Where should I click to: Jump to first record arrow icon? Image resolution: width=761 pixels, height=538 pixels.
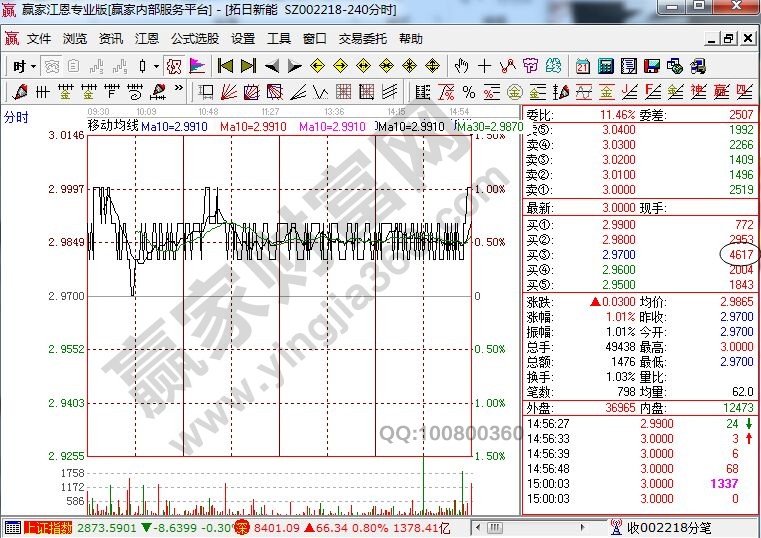click(225, 66)
